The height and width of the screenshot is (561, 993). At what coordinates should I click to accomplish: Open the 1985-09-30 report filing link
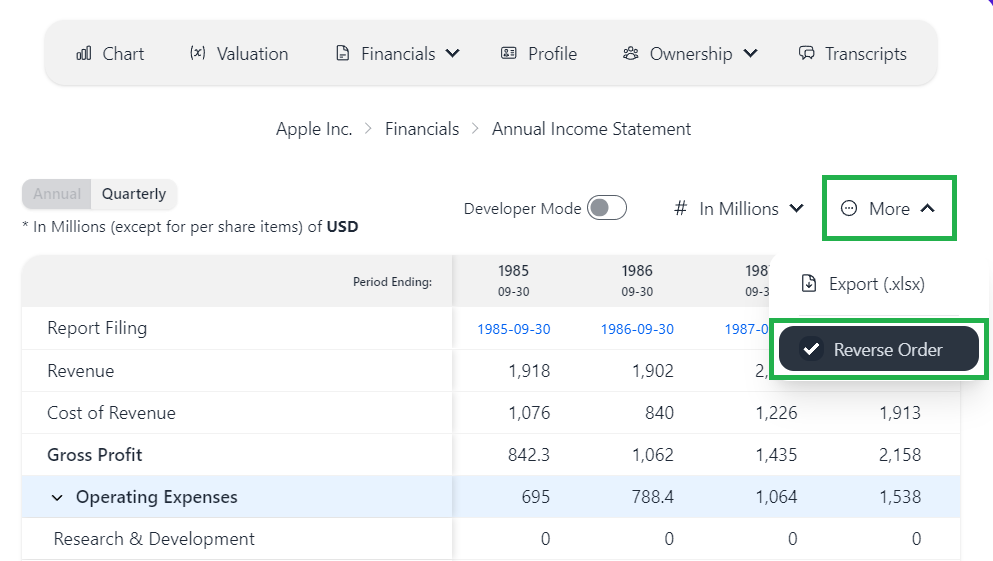514,329
